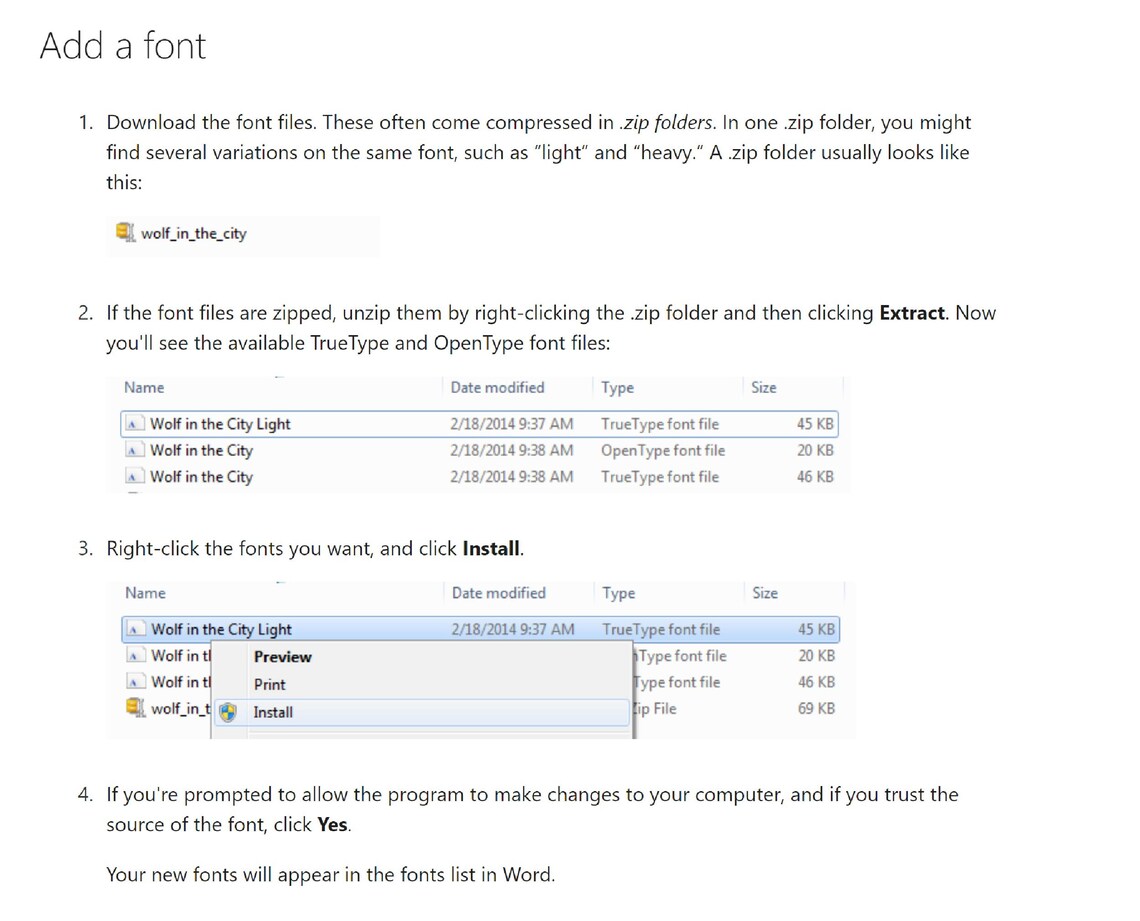The image size is (1140, 921).
Task: Click the Date modified column header
Action: click(496, 388)
